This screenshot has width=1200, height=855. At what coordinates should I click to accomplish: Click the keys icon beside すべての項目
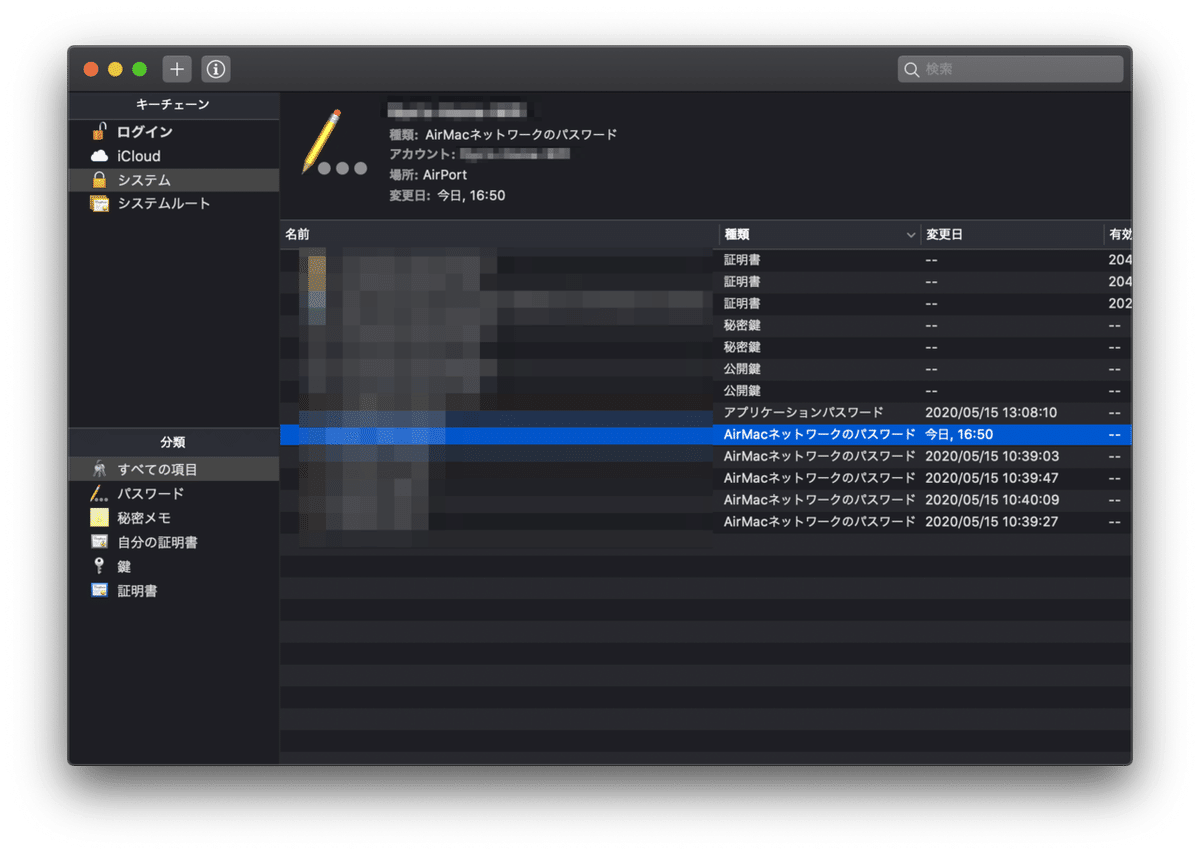[99, 469]
